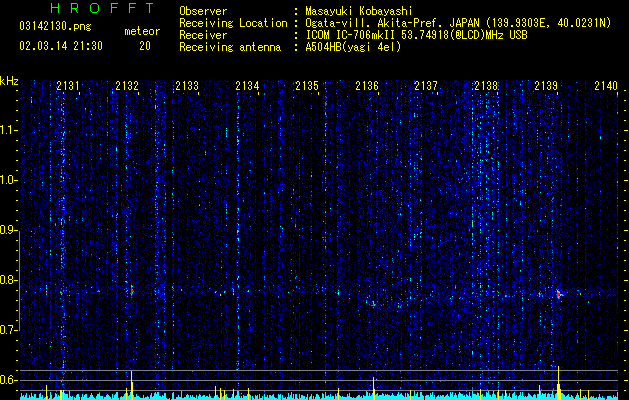Screen dimensions: 629x400
Task: Click the kHz axis unit label
Action: coord(9,81)
